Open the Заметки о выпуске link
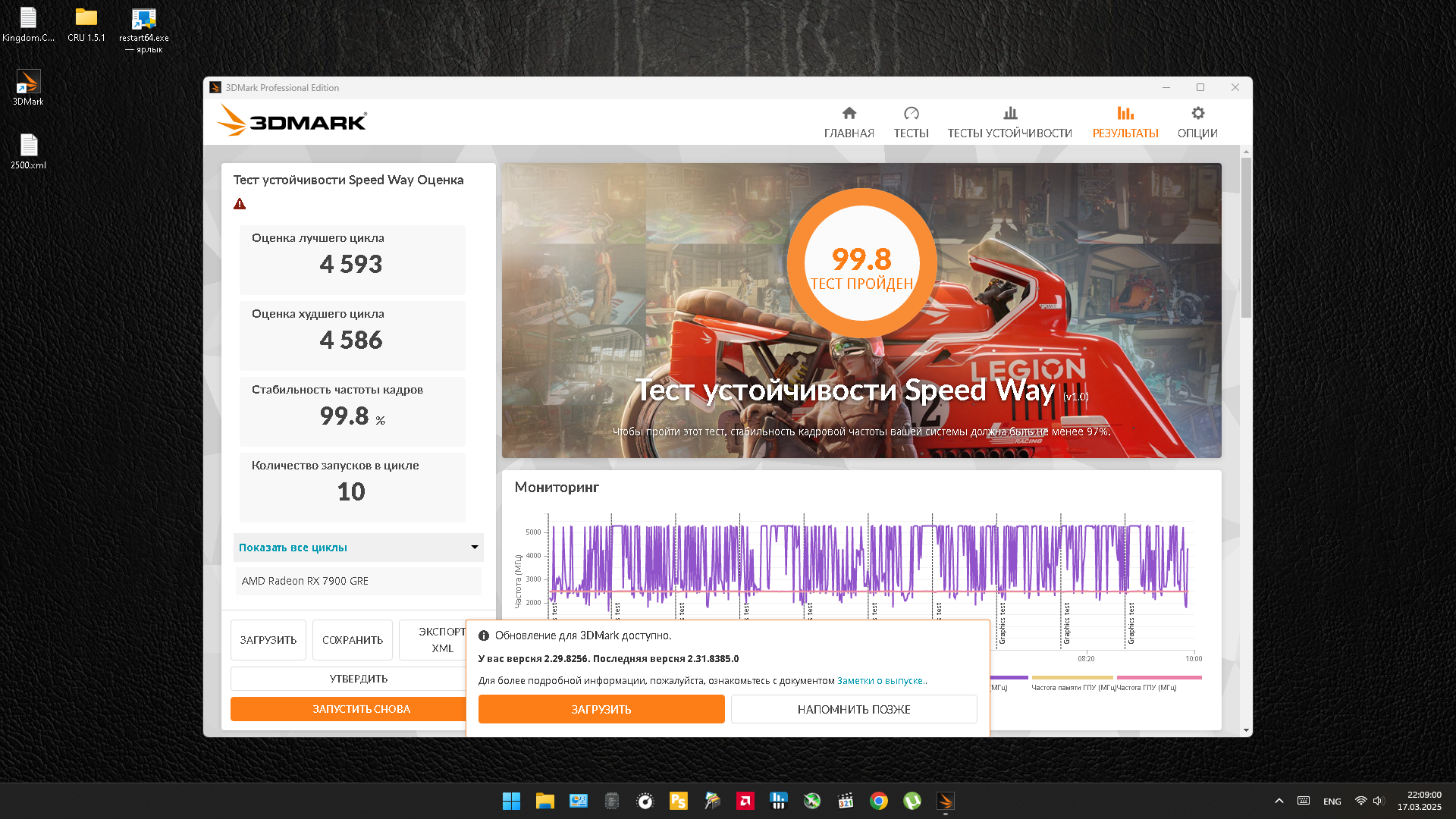This screenshot has height=819, width=1456. coord(881,681)
